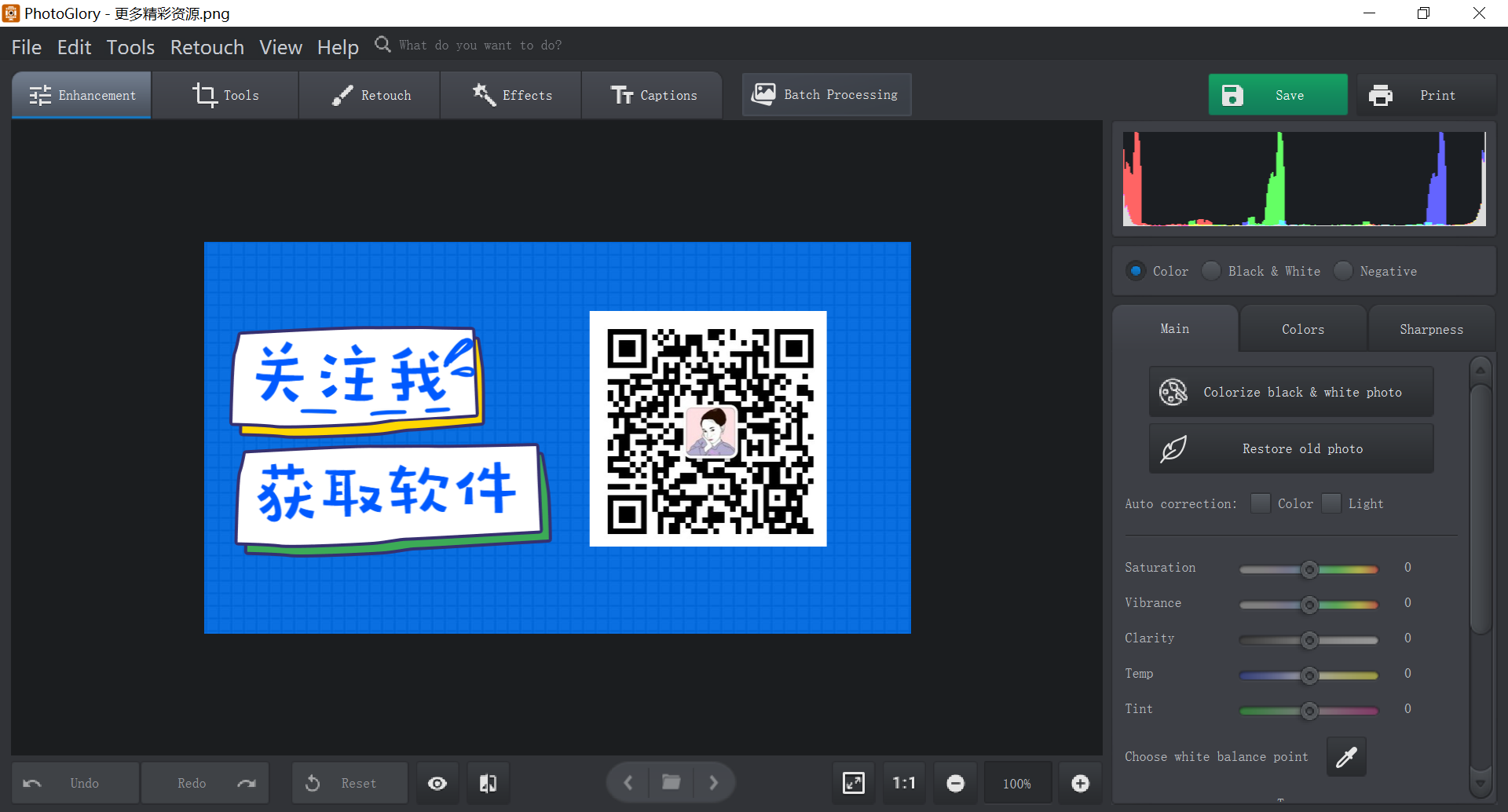Click the QR code in the image
This screenshot has height=812, width=1508.
click(708, 429)
